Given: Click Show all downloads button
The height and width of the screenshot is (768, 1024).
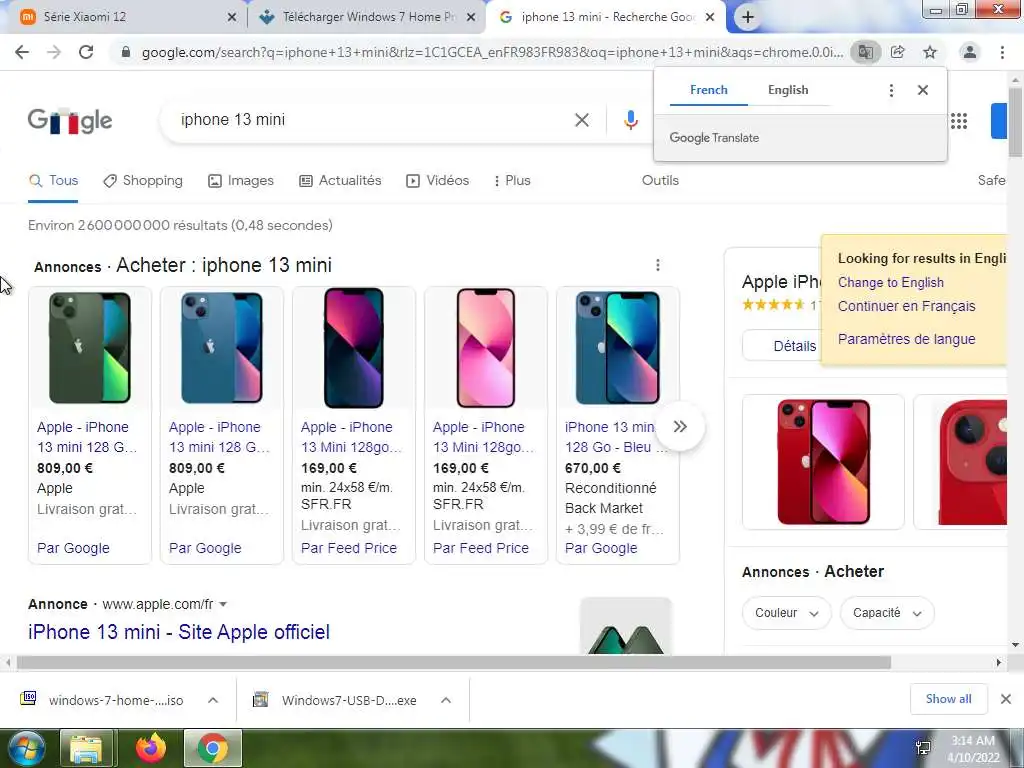Looking at the screenshot, I should [x=948, y=699].
